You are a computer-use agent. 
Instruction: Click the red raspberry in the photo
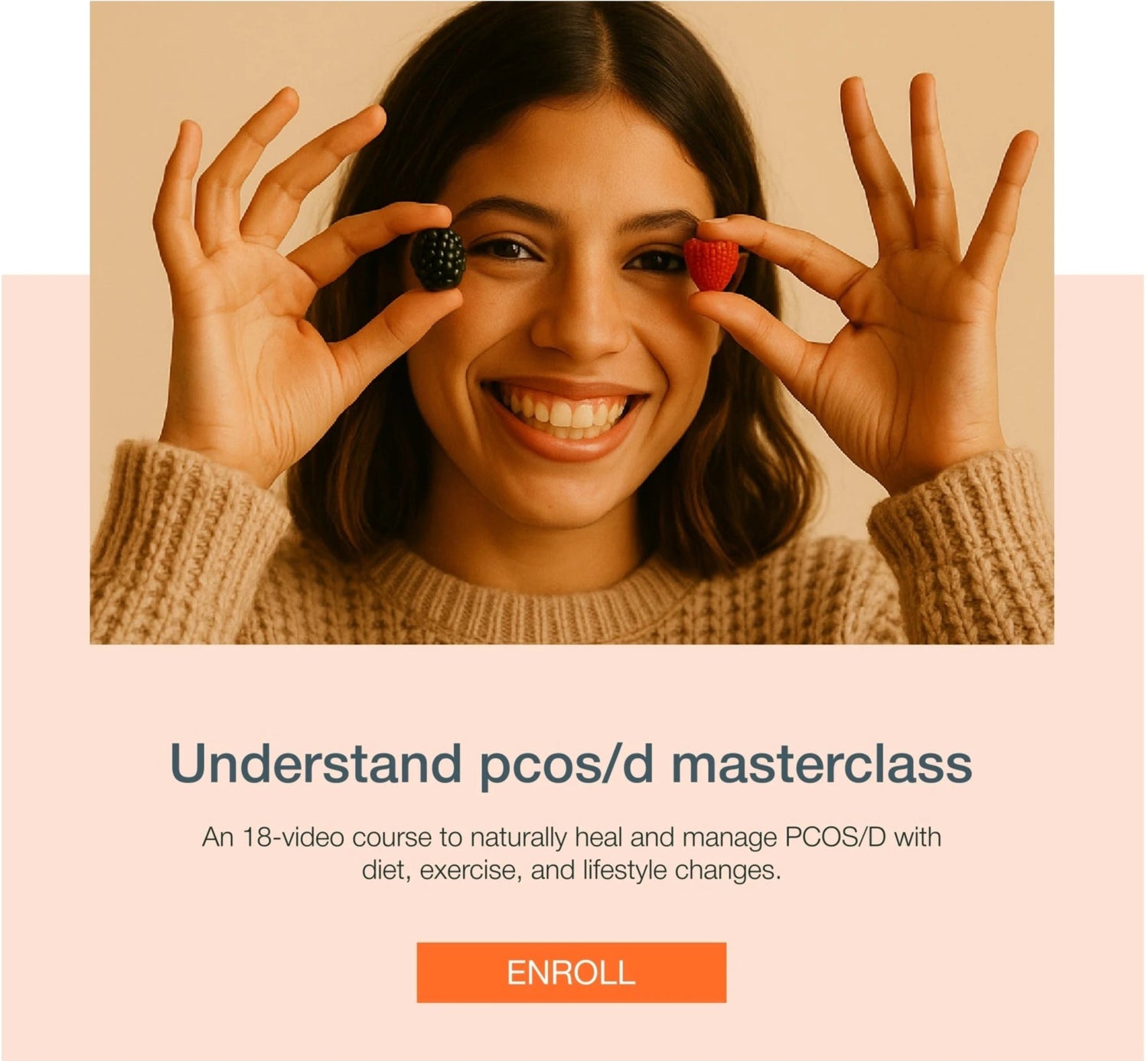pos(710,263)
